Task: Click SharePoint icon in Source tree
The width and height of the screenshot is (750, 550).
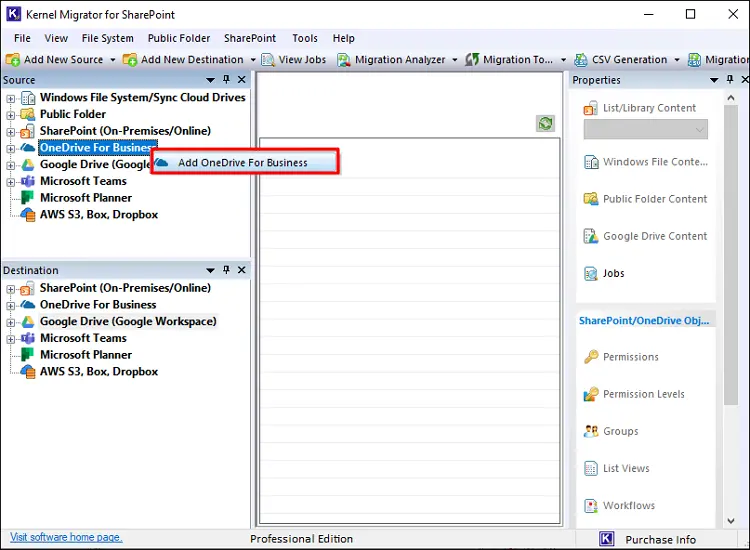Action: pyautogui.click(x=28, y=131)
